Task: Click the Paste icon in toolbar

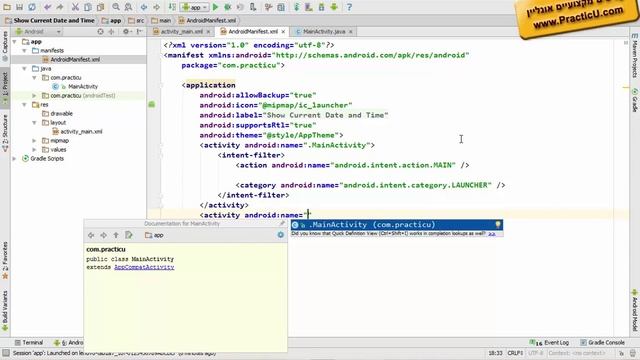Action: (x=100, y=7)
